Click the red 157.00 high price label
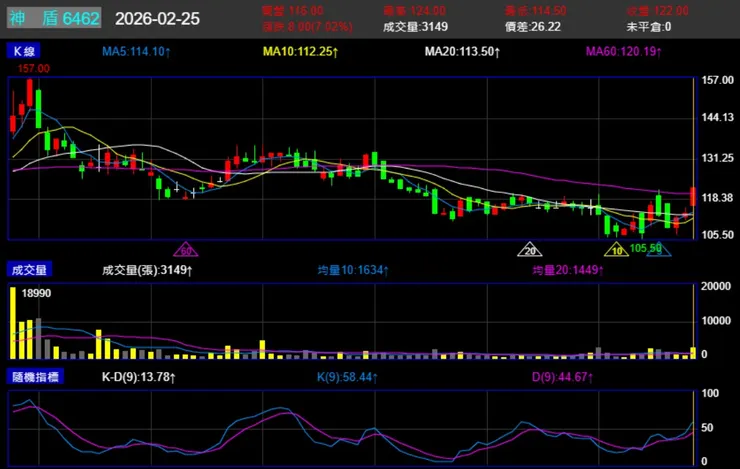 pyautogui.click(x=34, y=69)
